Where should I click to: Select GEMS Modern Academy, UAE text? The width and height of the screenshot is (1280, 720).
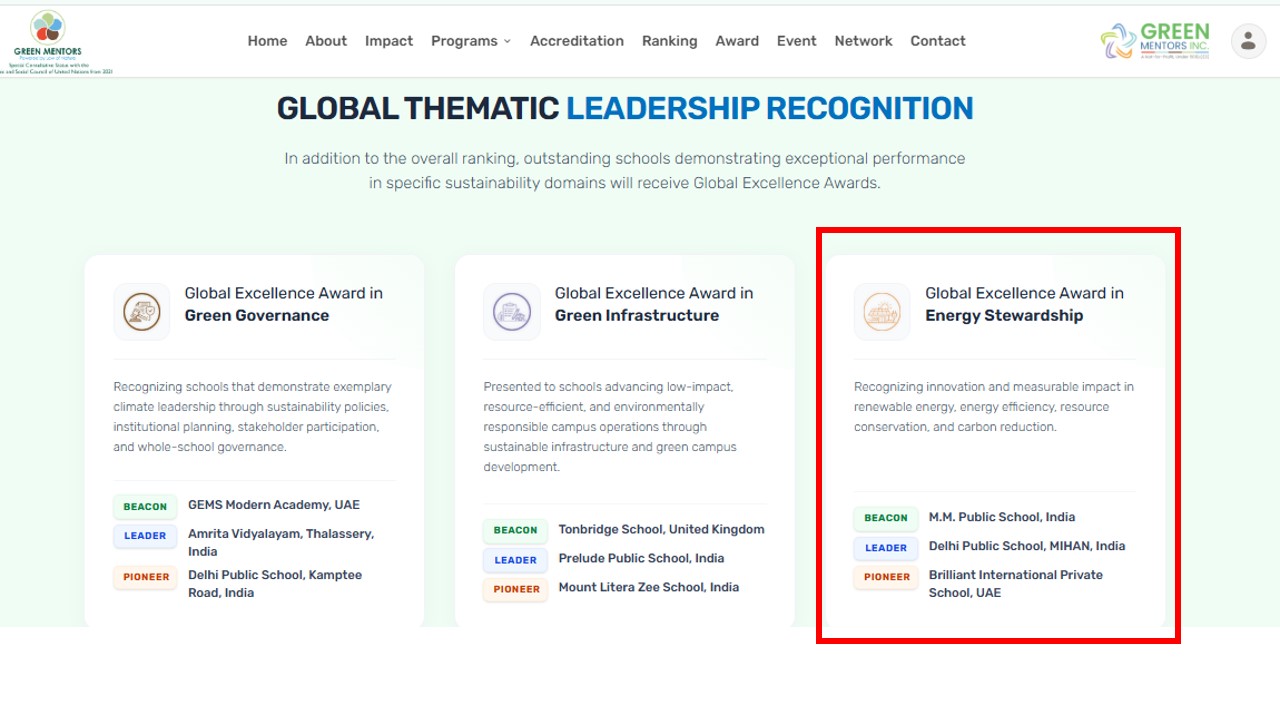pyautogui.click(x=274, y=505)
